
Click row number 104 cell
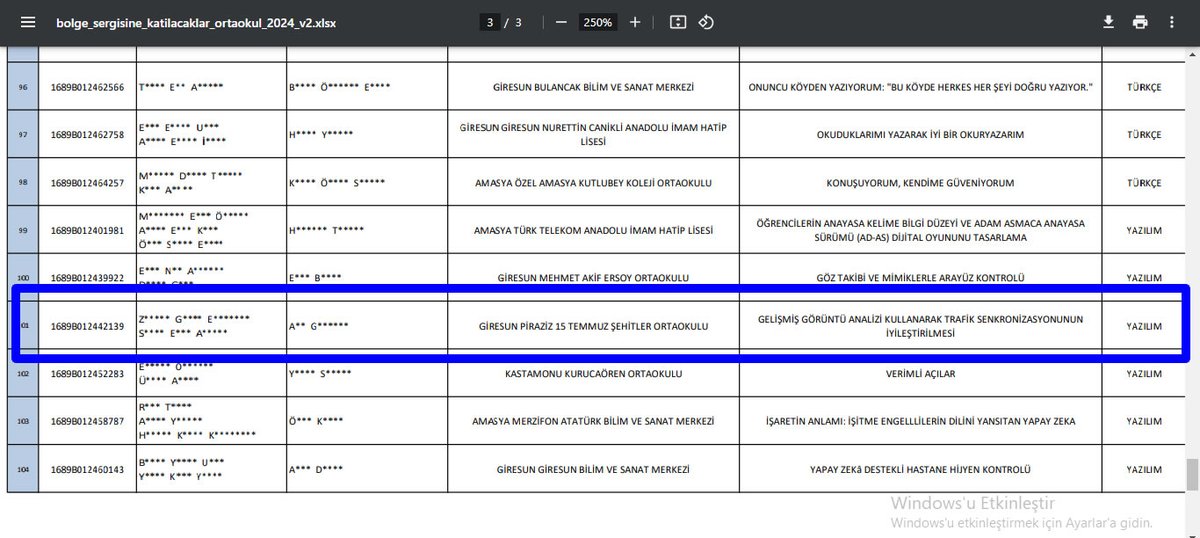(x=23, y=469)
